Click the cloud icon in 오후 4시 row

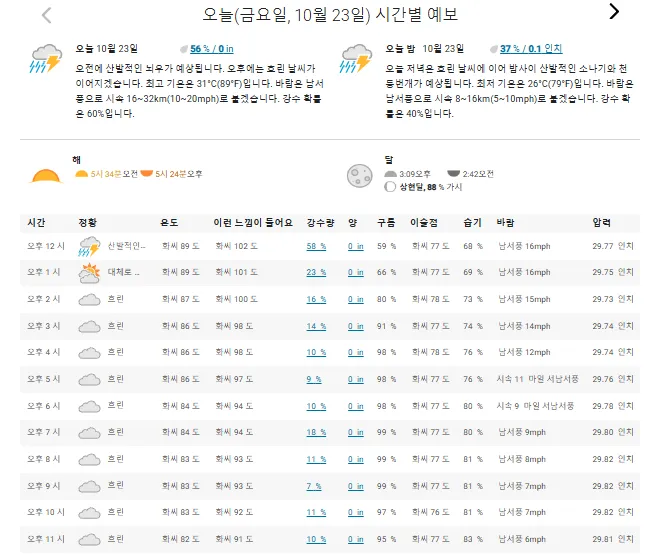click(89, 353)
